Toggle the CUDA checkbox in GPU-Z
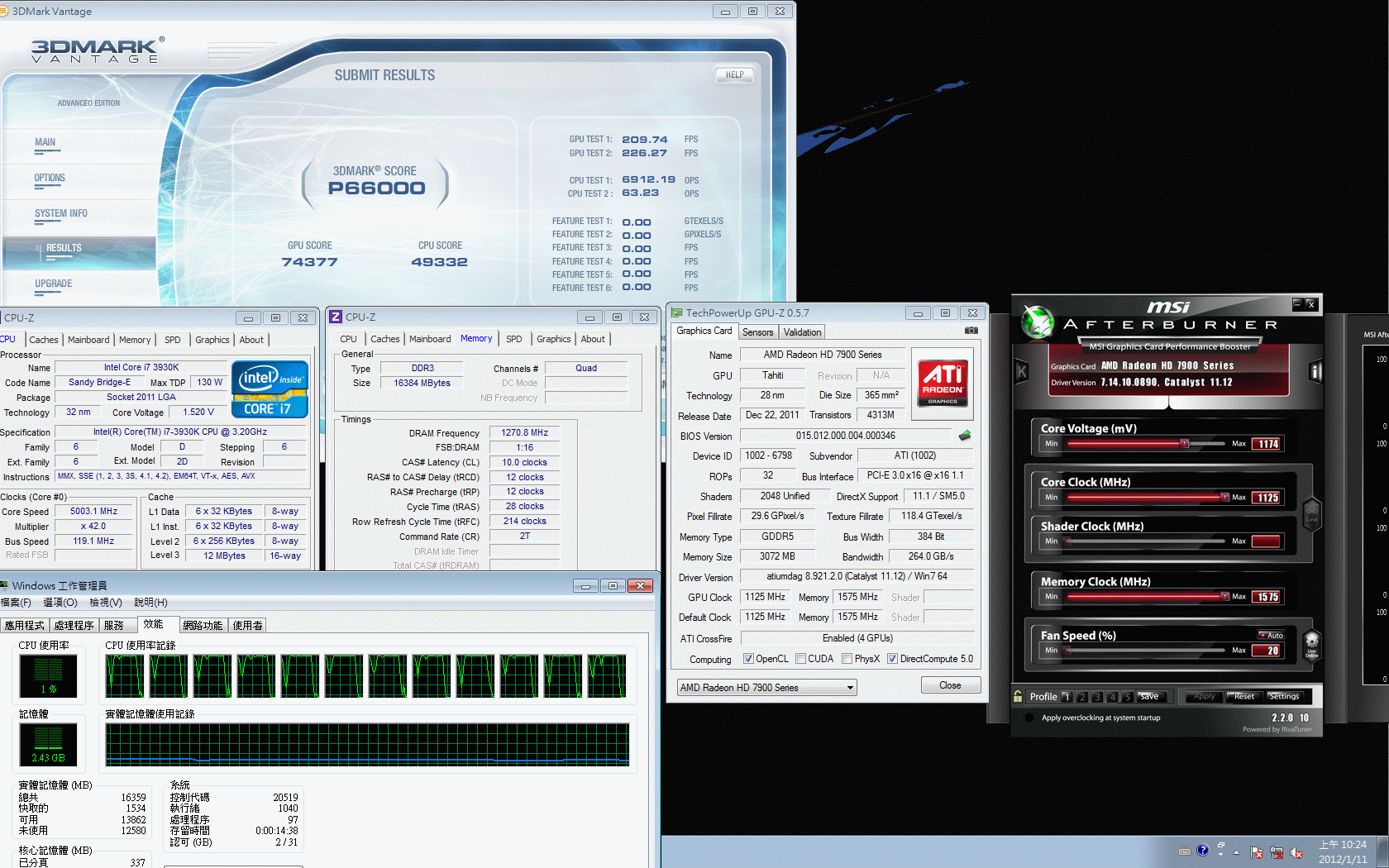Screen dimensions: 1389x868 click(x=800, y=659)
